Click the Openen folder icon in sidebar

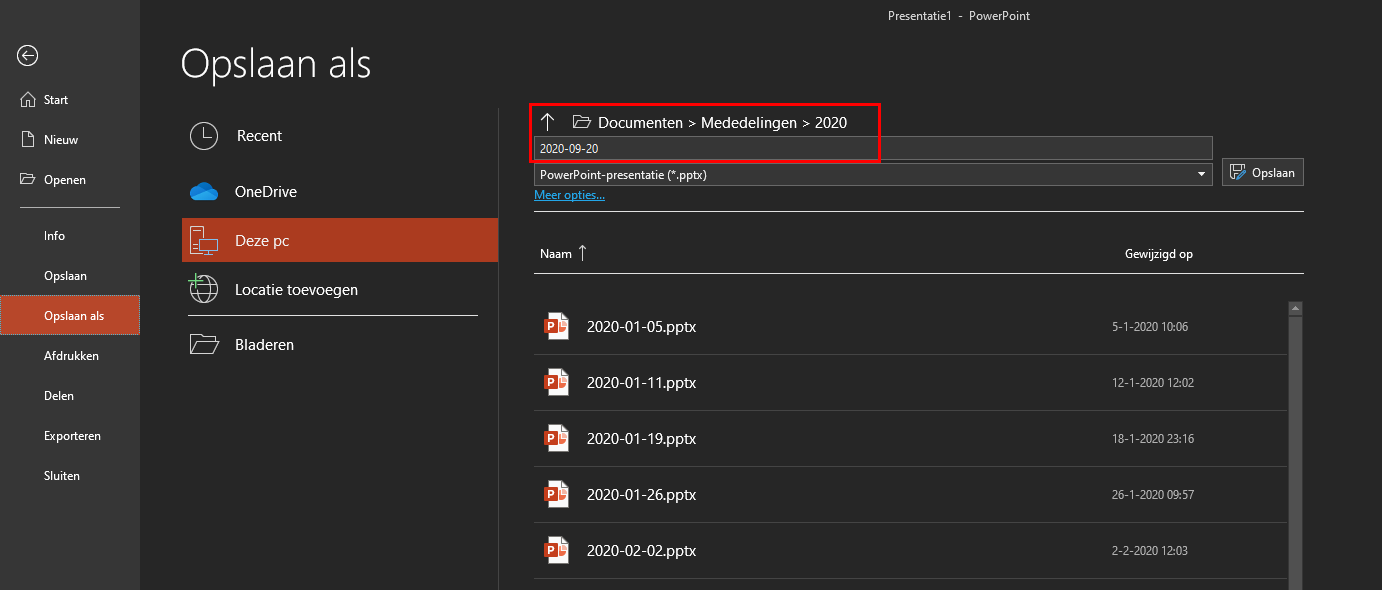pyautogui.click(x=28, y=180)
